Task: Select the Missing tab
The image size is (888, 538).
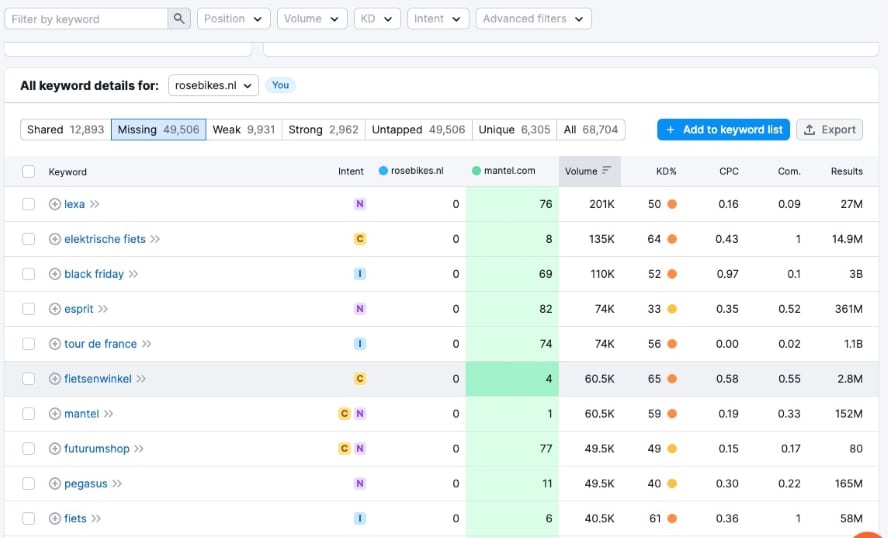Action: [x=159, y=130]
